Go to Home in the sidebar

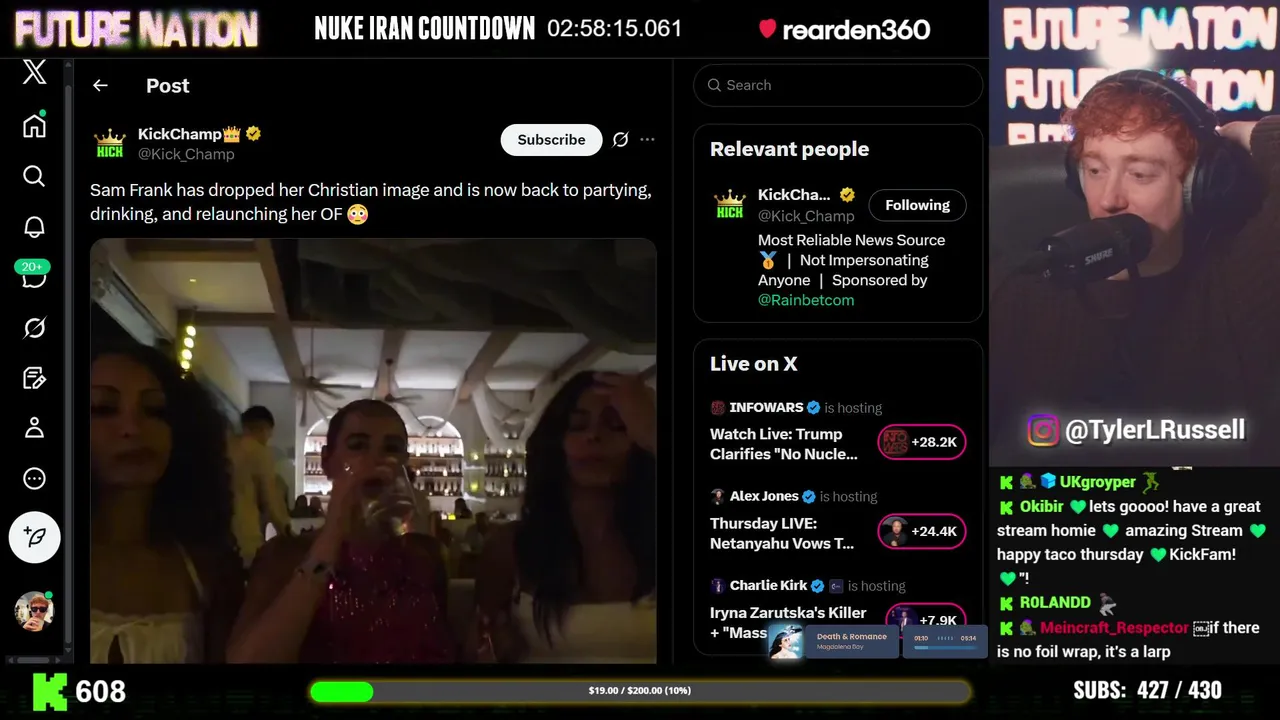(x=34, y=125)
